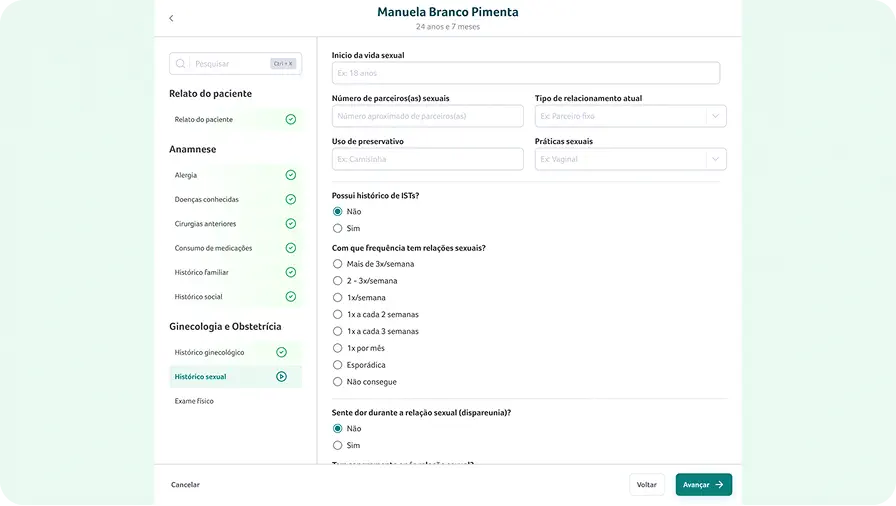Click the search magnifier icon in sidebar
The width and height of the screenshot is (896, 506).
181,64
